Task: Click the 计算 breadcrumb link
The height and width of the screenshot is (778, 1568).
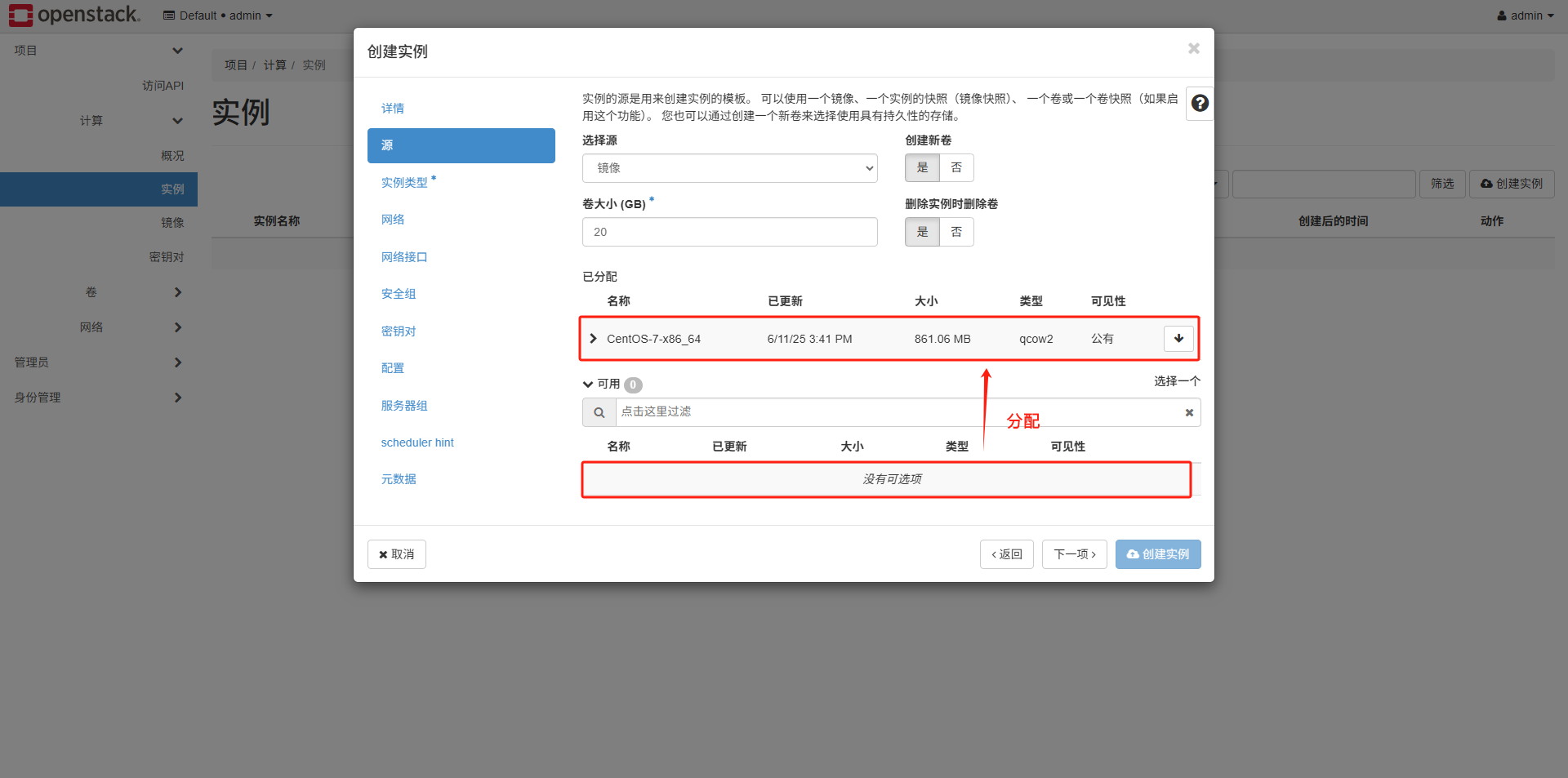Action: 275,65
